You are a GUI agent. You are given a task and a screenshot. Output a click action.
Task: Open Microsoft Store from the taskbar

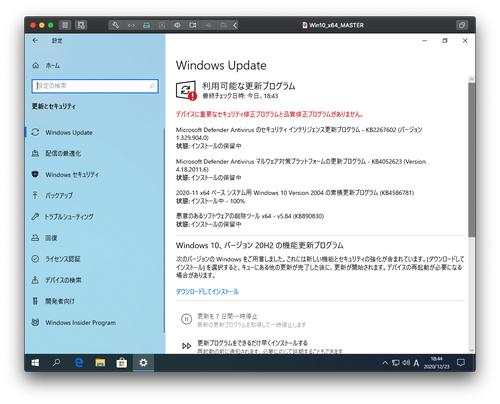click(x=121, y=363)
